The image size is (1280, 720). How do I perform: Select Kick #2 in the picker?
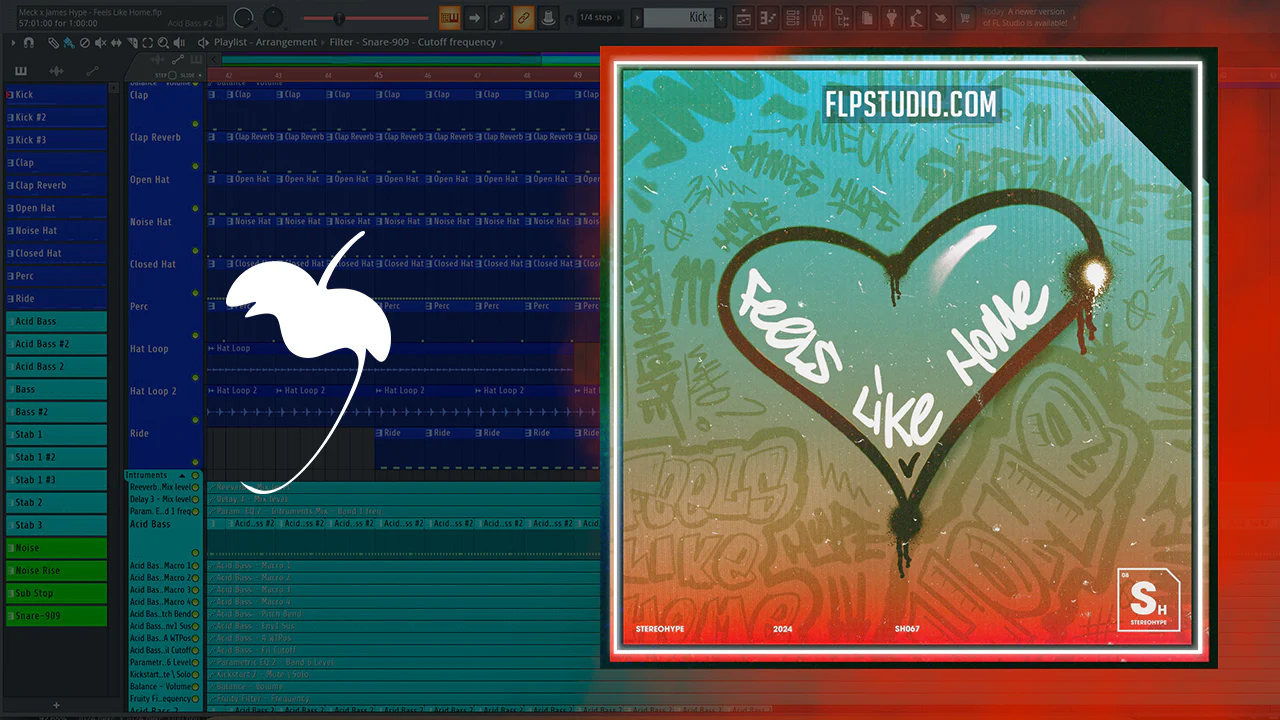point(56,117)
